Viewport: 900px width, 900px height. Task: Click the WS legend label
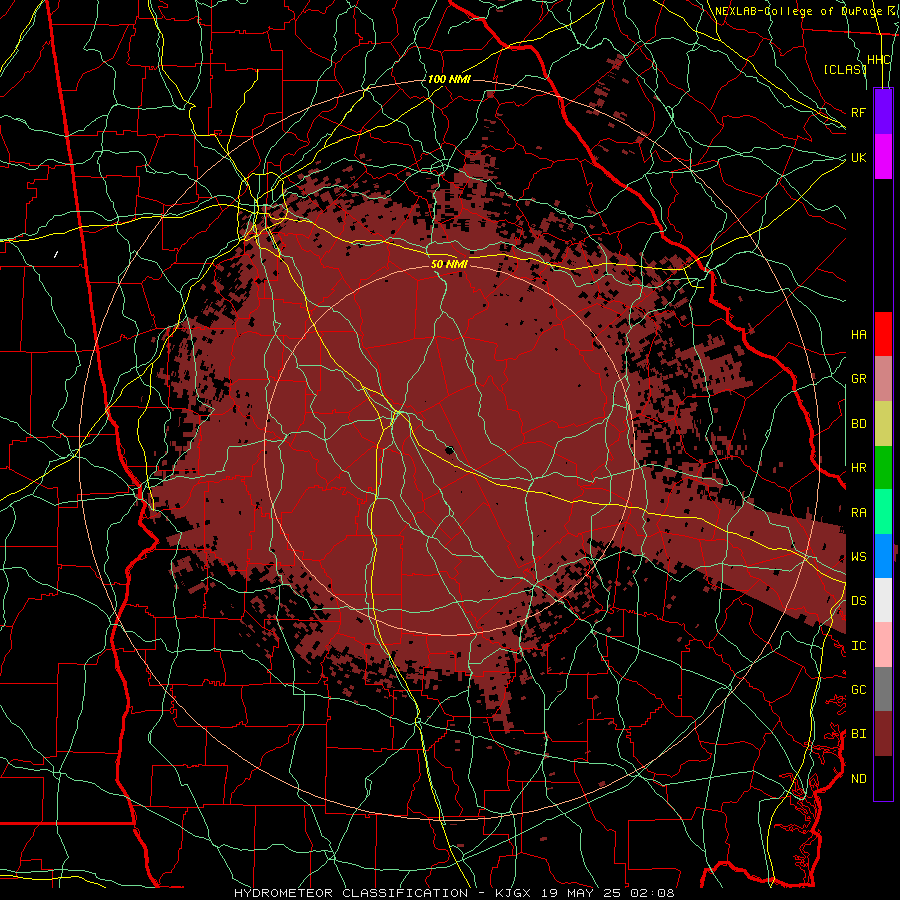(858, 556)
